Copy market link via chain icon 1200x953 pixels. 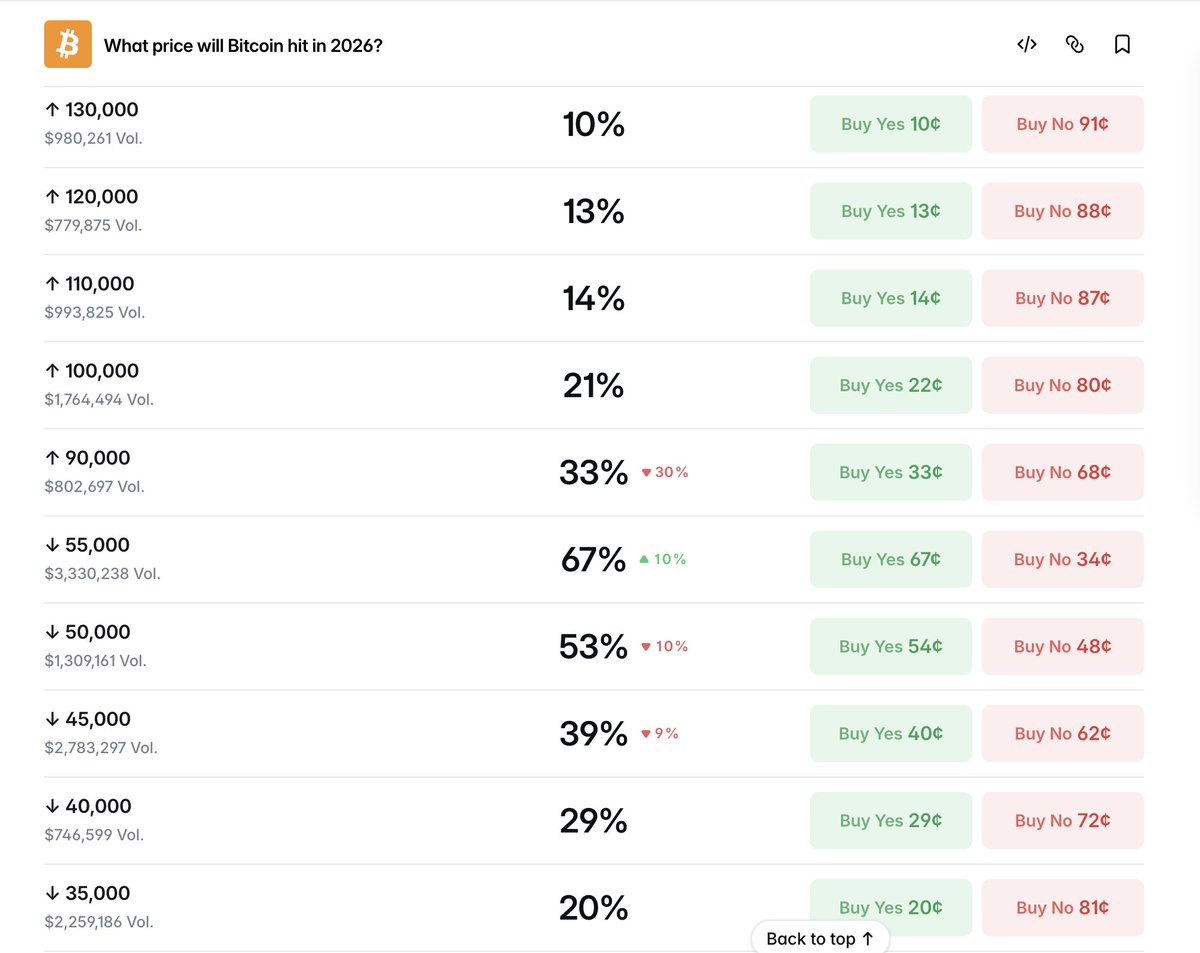click(1075, 44)
